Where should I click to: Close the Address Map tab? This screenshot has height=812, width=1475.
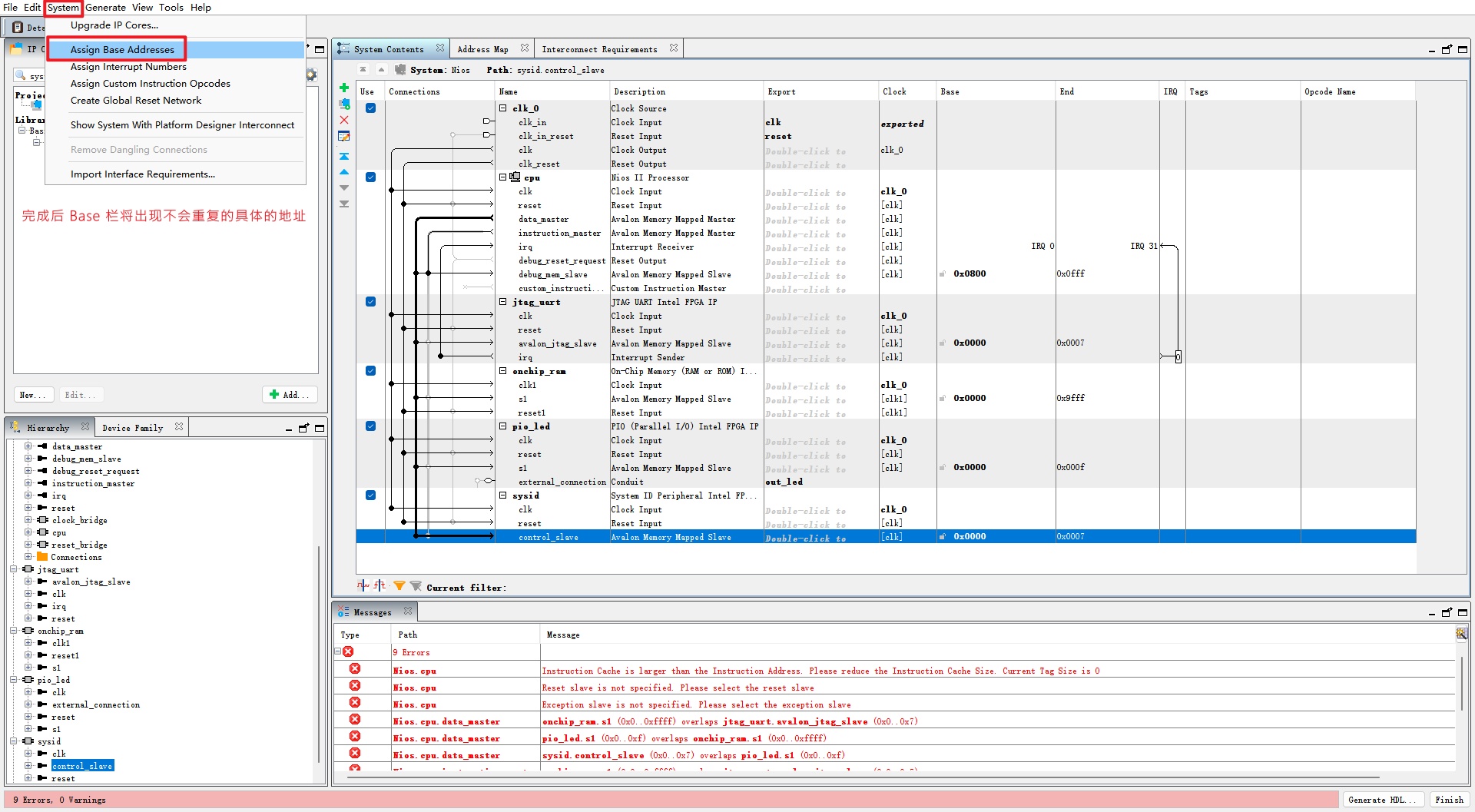tap(525, 48)
